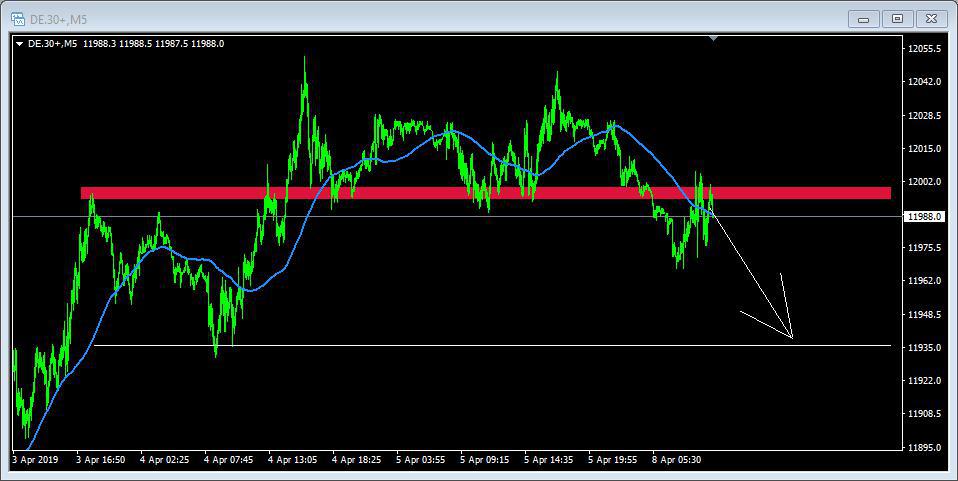The height and width of the screenshot is (481, 958).
Task: Click the OHLC price readout in chart header
Action: pyautogui.click(x=152, y=43)
